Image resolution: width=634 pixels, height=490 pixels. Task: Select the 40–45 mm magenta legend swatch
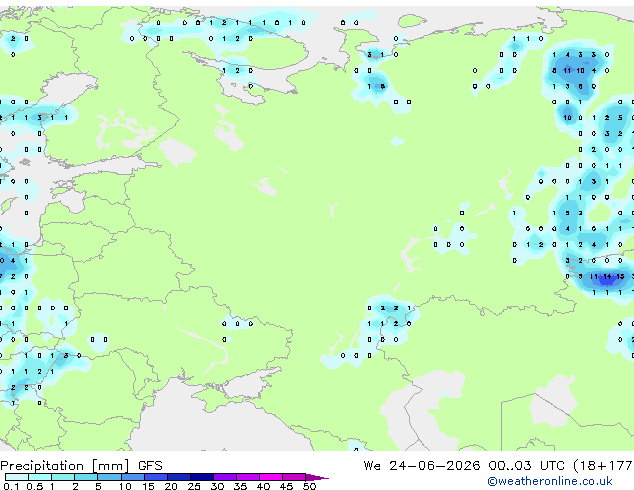271,477
